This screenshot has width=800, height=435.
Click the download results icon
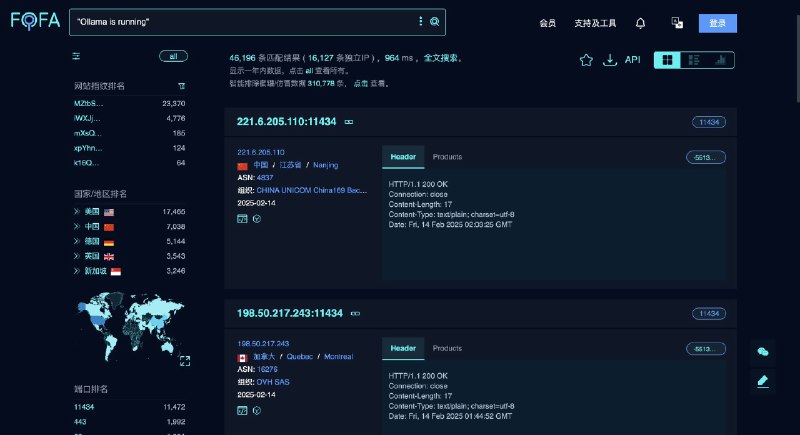(x=610, y=60)
